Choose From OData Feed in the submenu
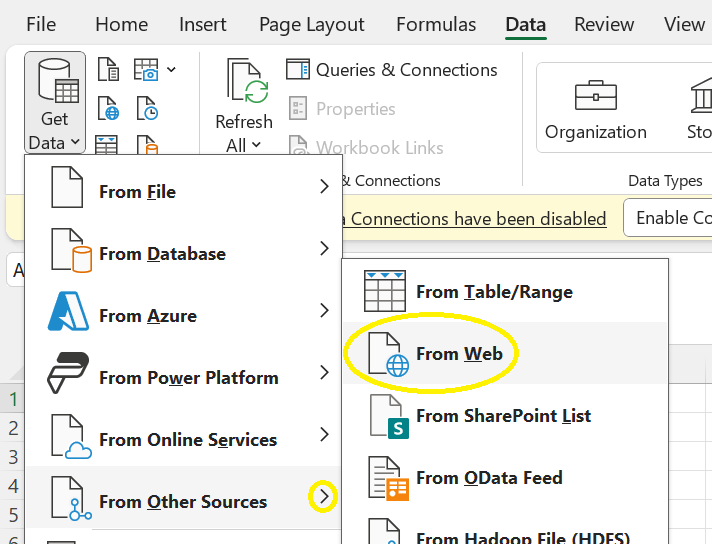 coord(505,477)
